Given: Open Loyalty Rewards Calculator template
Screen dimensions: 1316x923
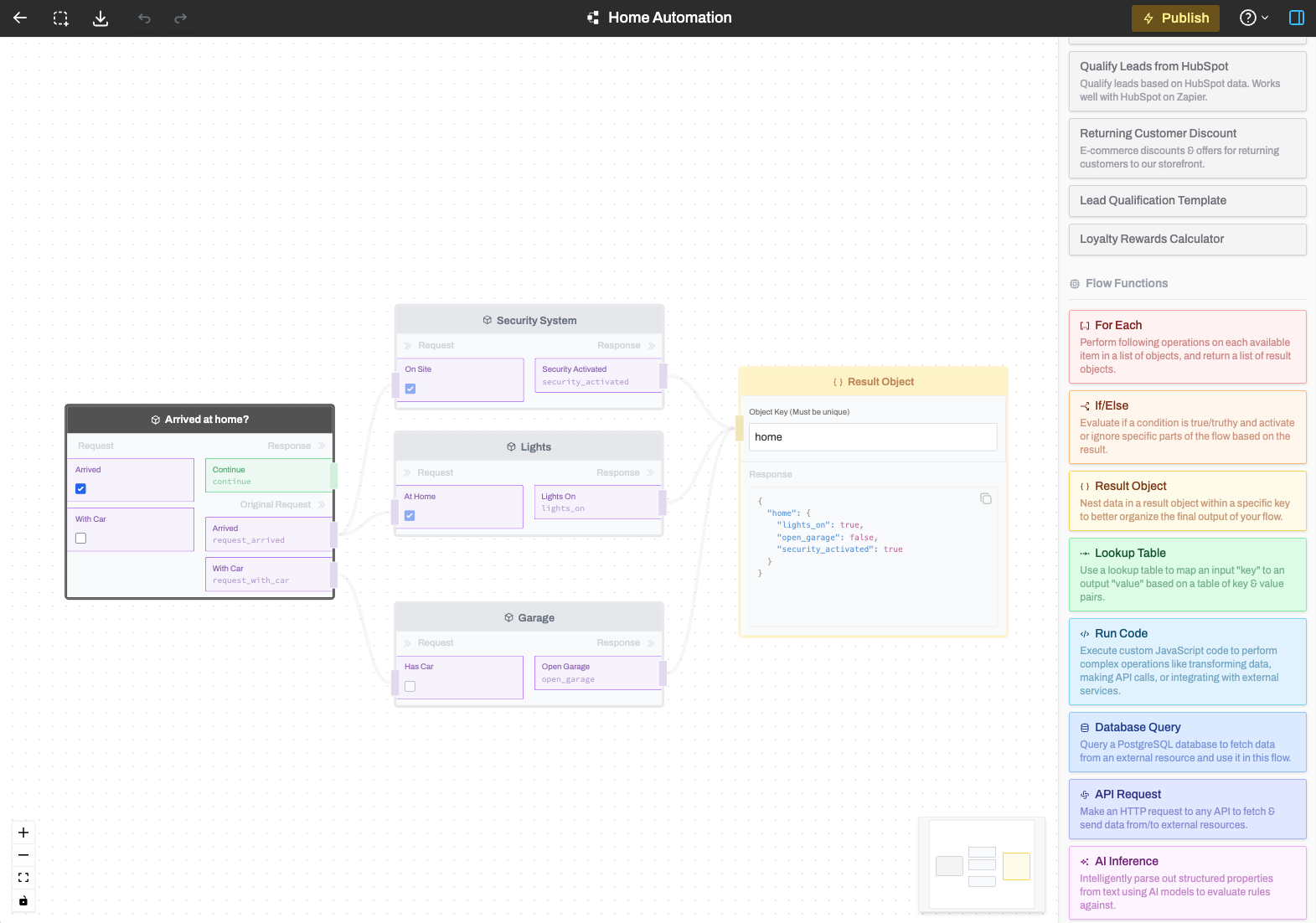Looking at the screenshot, I should coord(1188,239).
